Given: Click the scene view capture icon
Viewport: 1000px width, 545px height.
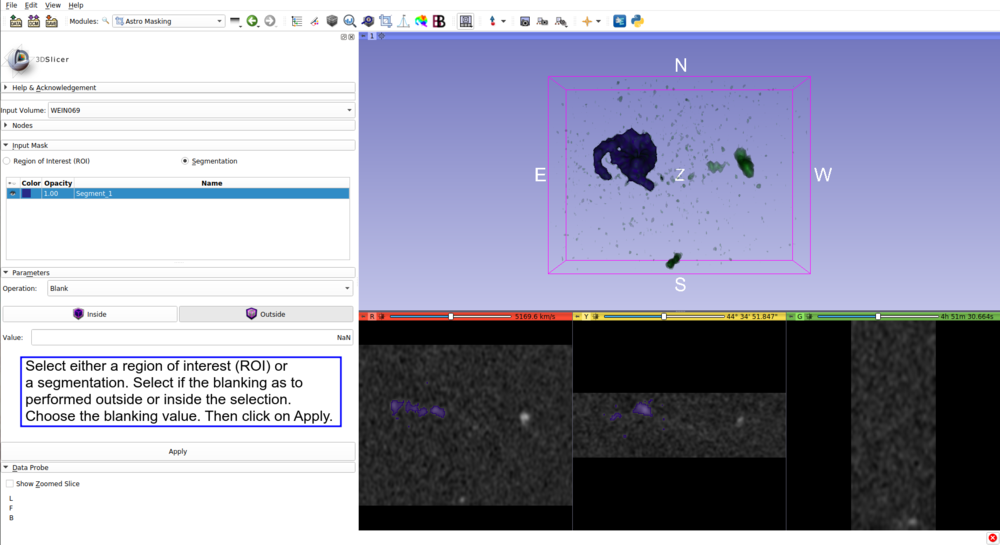Looking at the screenshot, I should [542, 21].
